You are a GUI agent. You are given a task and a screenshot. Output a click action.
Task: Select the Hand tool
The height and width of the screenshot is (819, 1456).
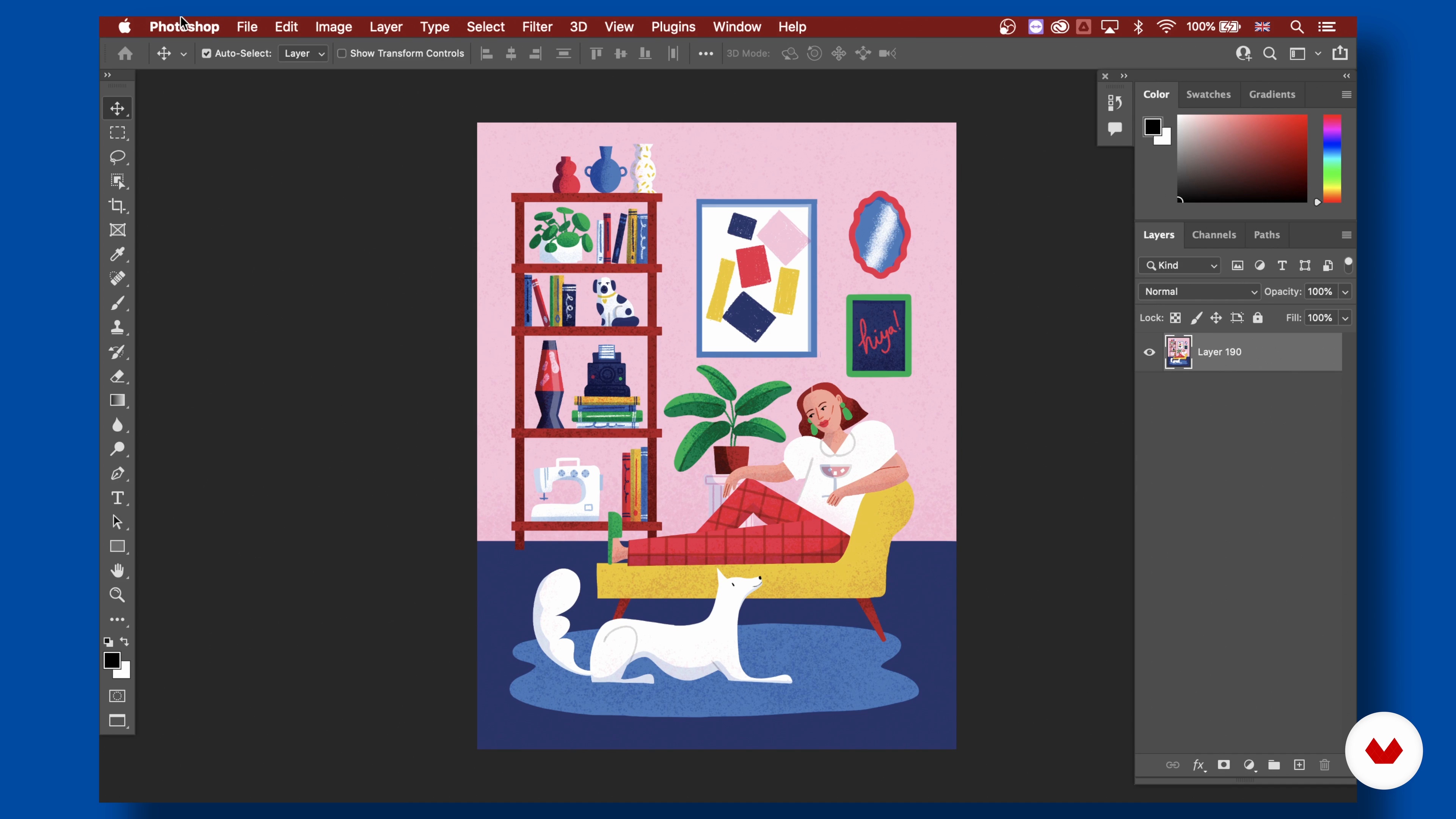click(x=118, y=571)
